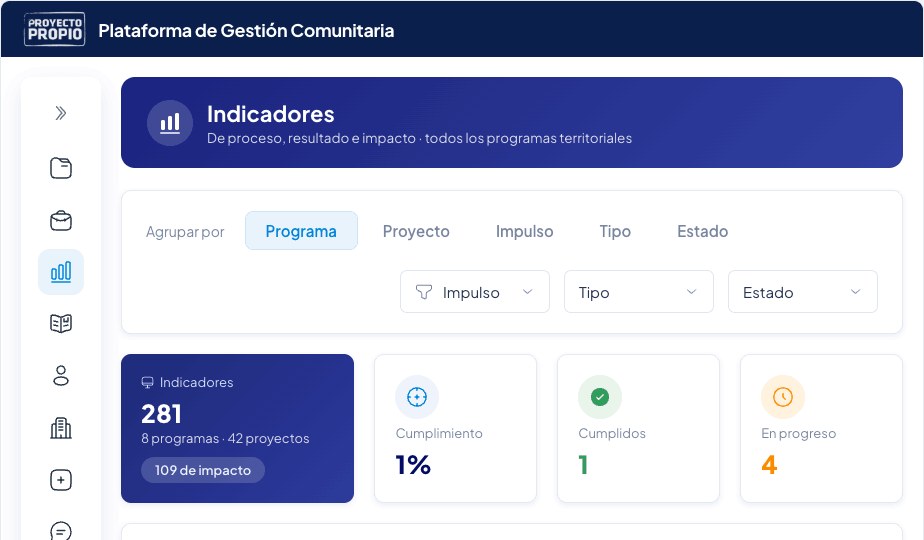Open the person icon in sidebar

[x=61, y=376]
